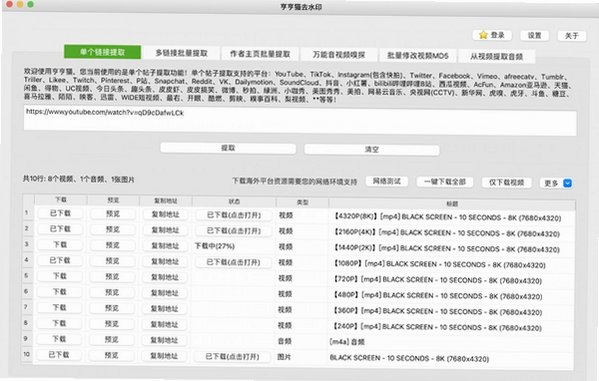Click the 提取 extract button

pos(228,148)
